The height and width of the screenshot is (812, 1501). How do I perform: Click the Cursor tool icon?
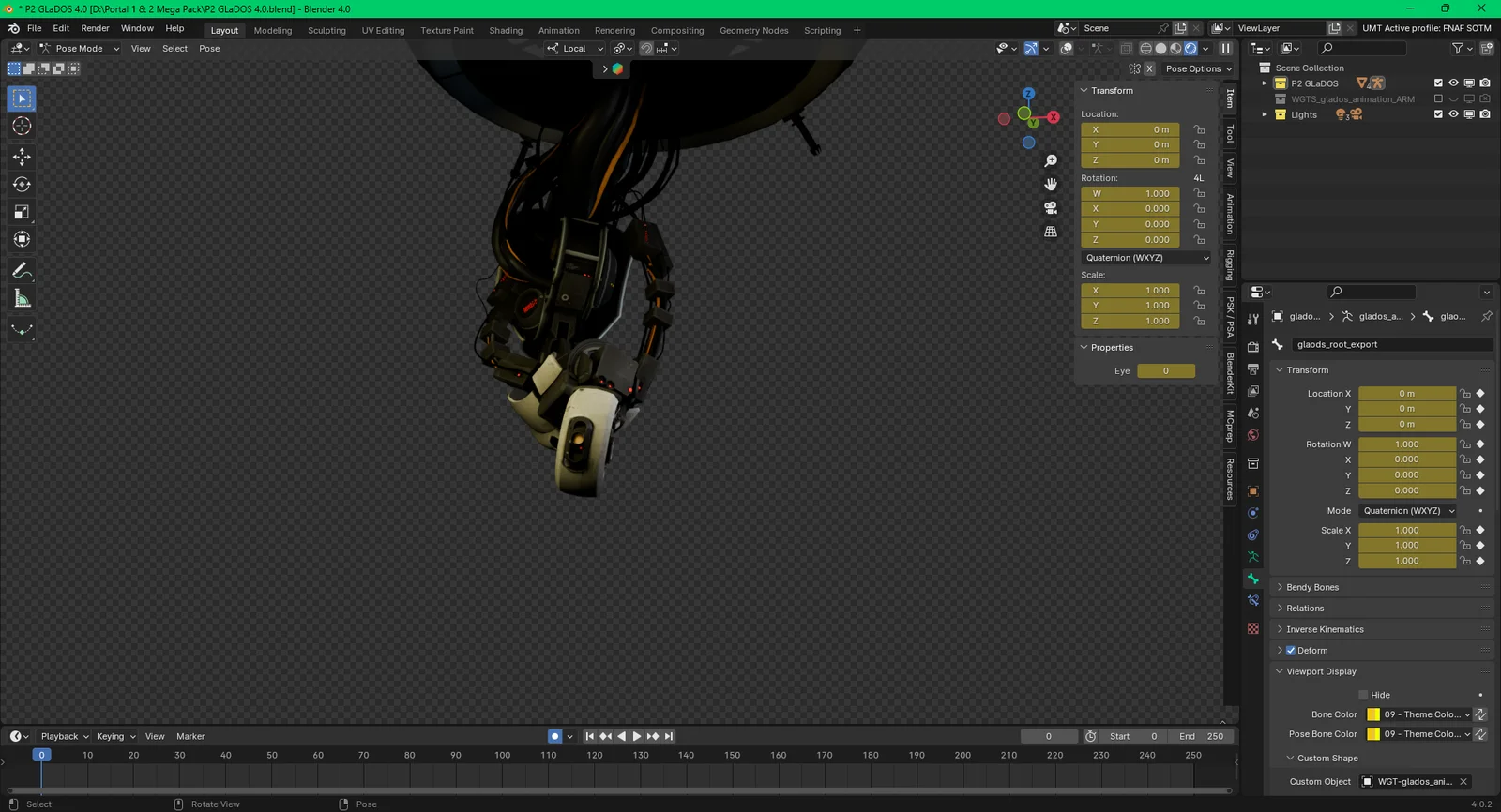(x=22, y=126)
